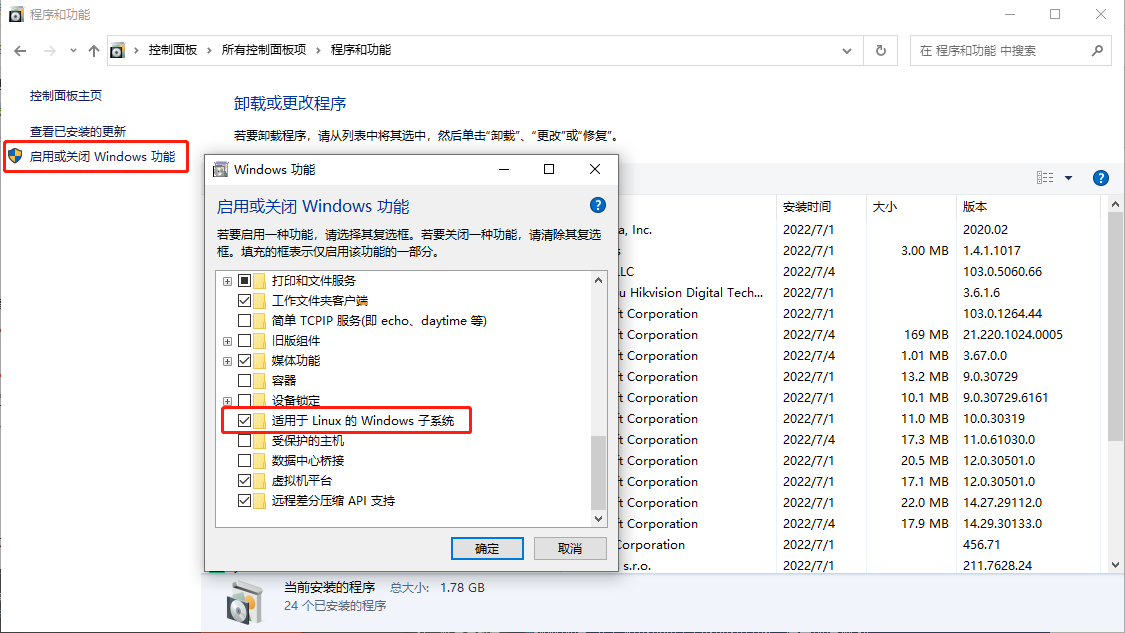1125x633 pixels.
Task: Click the forward navigation arrow
Action: [50, 51]
